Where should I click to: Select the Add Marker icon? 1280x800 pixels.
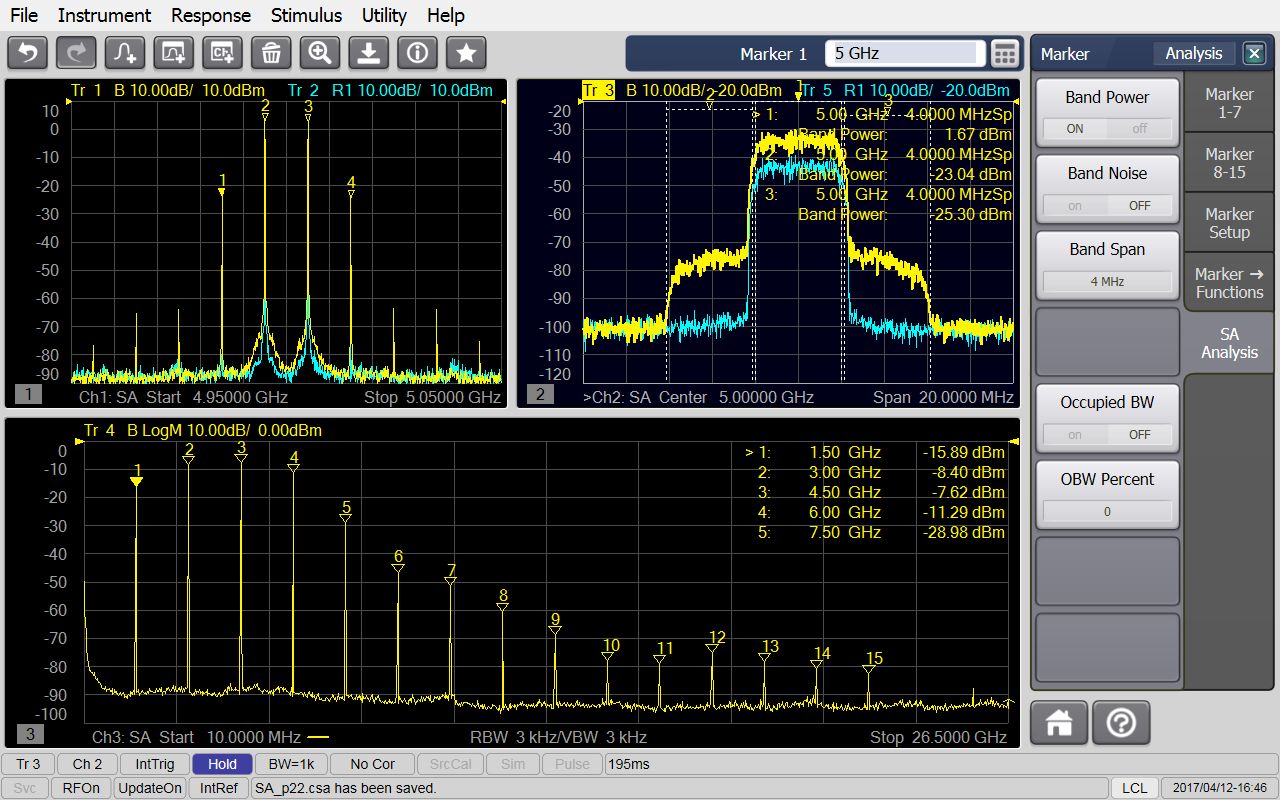pyautogui.click(x=123, y=52)
